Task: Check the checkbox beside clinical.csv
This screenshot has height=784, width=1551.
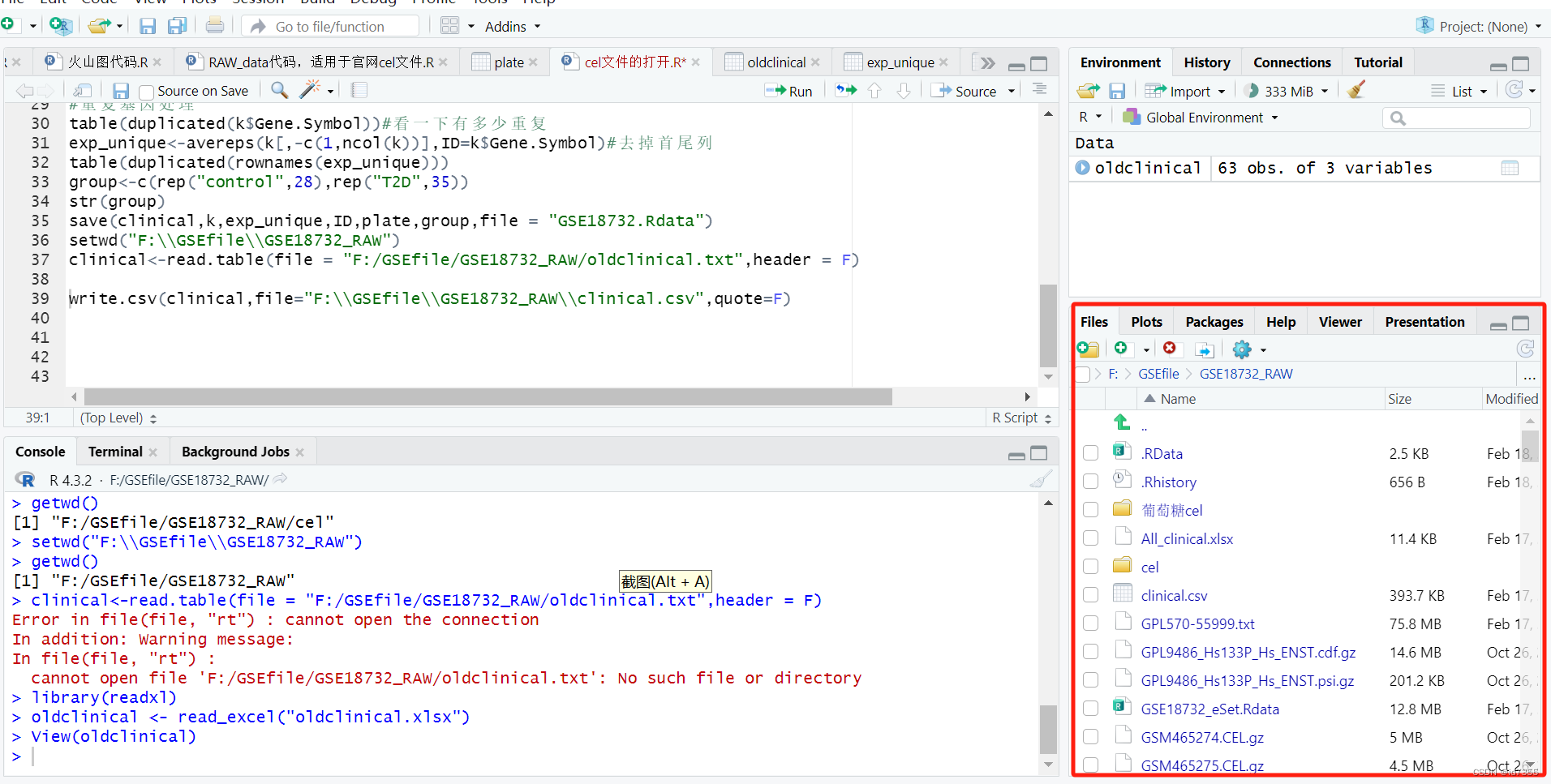Action: click(1090, 594)
